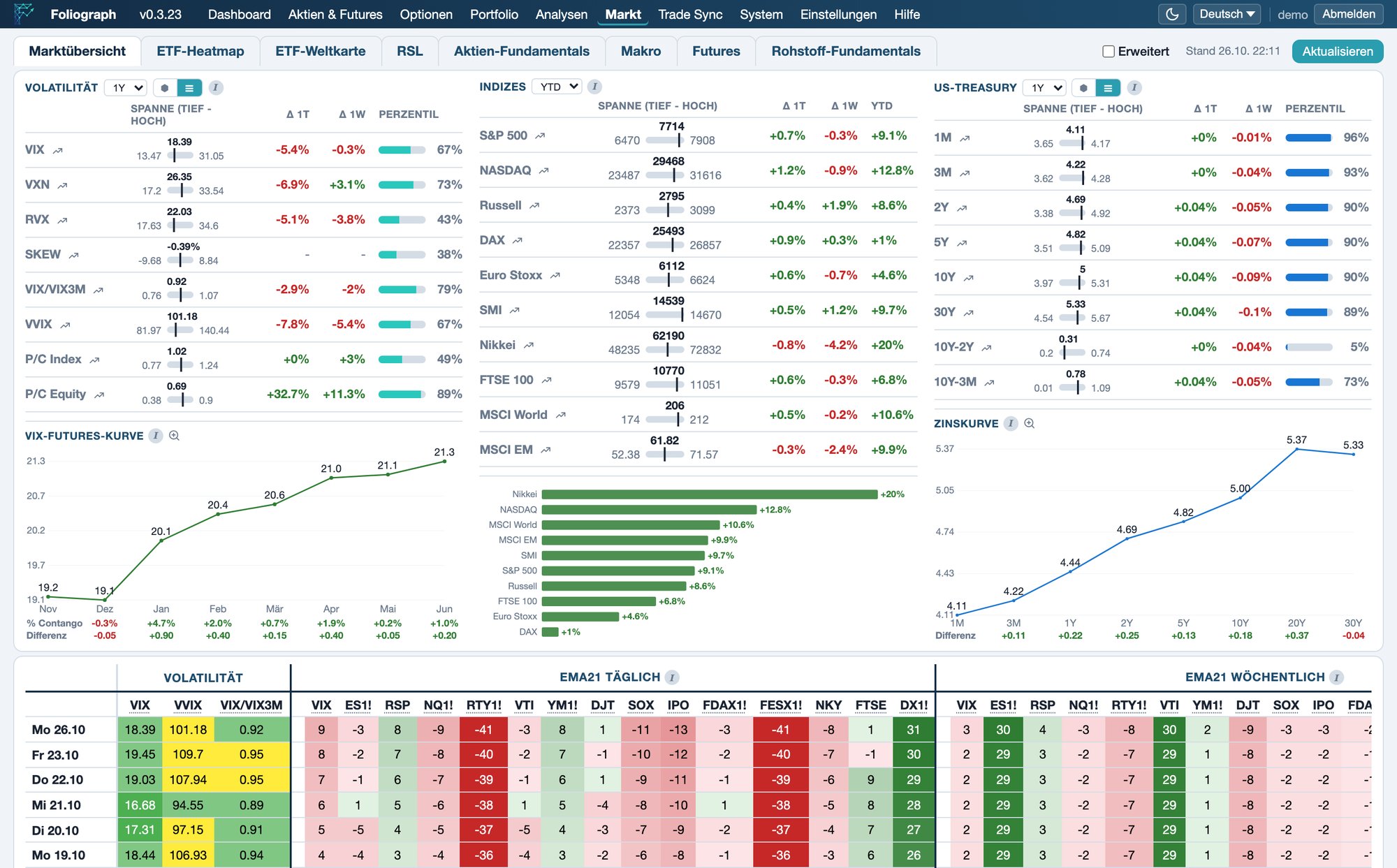1397x868 pixels.
Task: Open the S&P 500 chart icon
Action: 540,136
